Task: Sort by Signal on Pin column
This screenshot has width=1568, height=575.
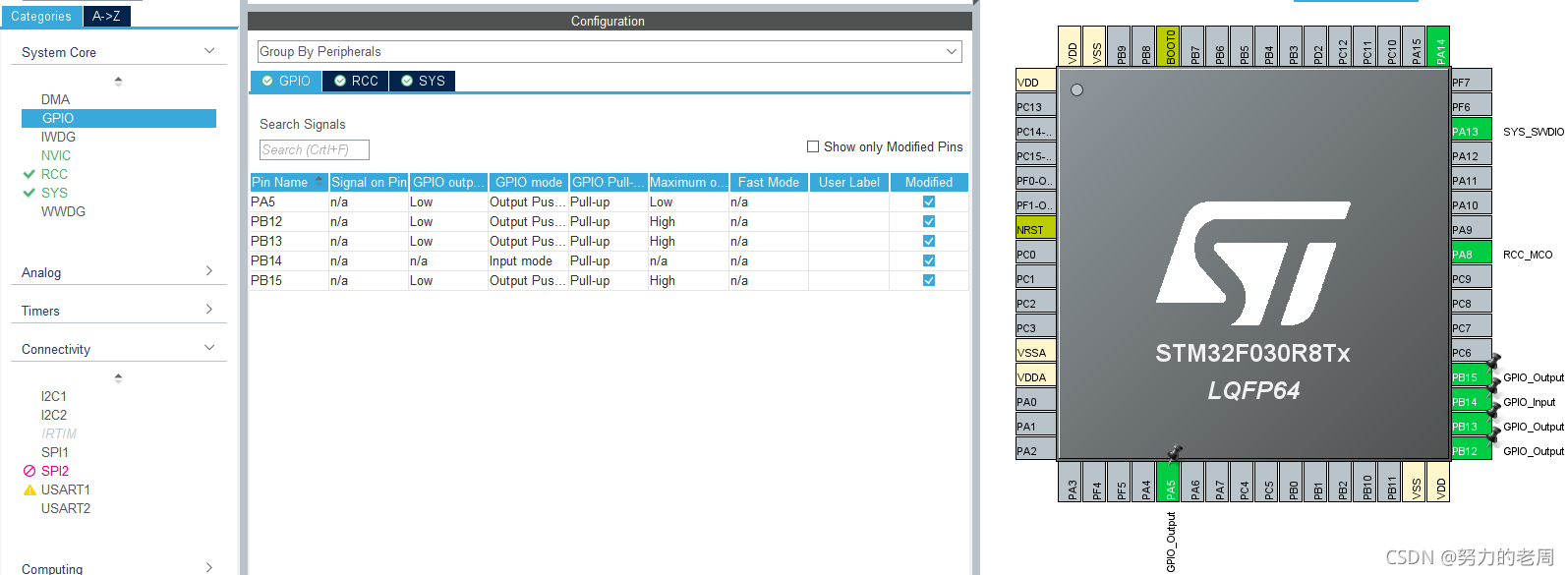Action: click(x=369, y=182)
